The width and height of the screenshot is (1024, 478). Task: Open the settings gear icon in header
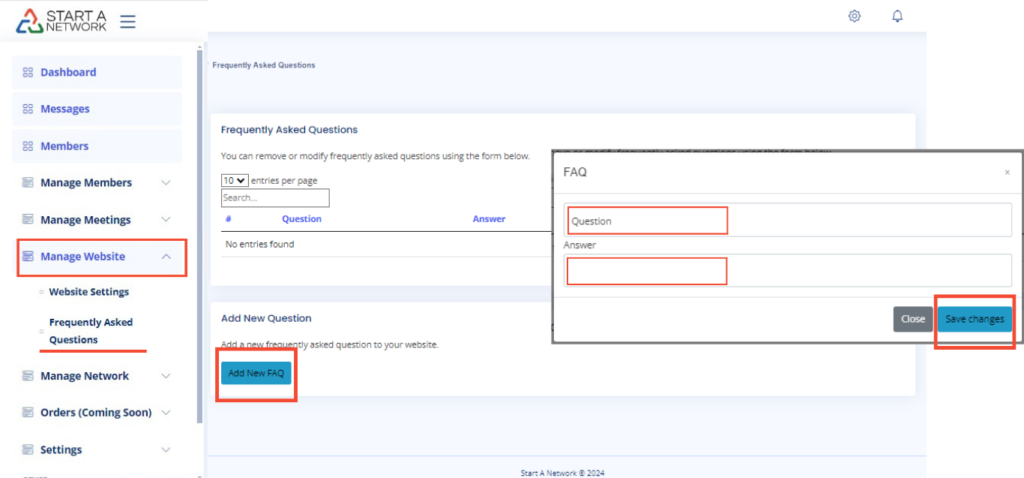point(854,16)
